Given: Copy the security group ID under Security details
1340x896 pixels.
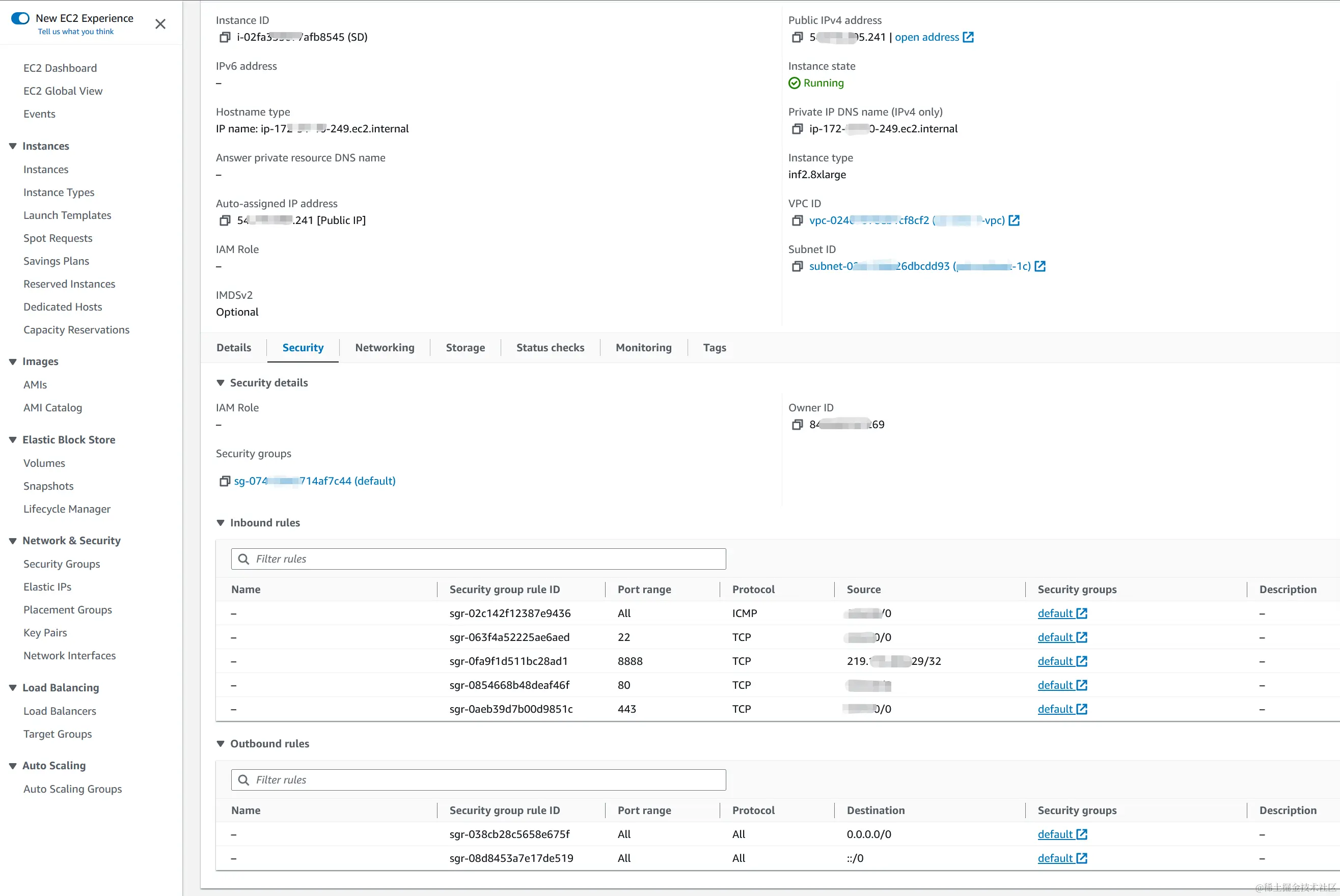Looking at the screenshot, I should coord(225,481).
